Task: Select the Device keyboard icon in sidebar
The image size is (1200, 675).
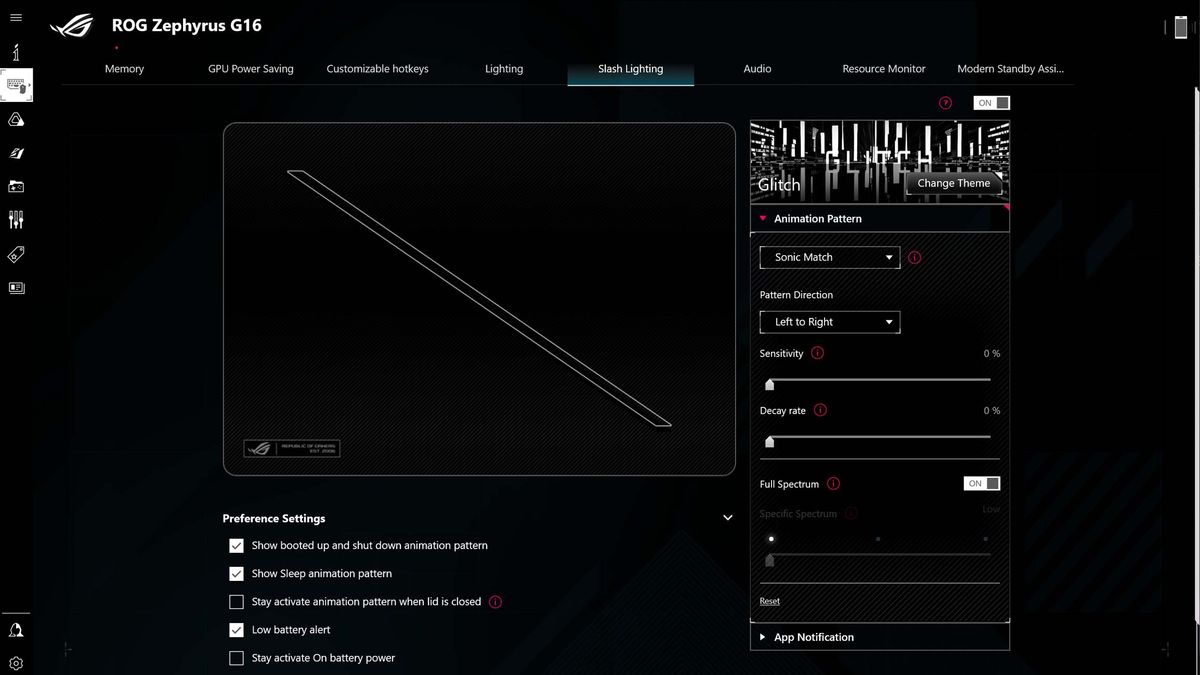Action: pos(17,86)
